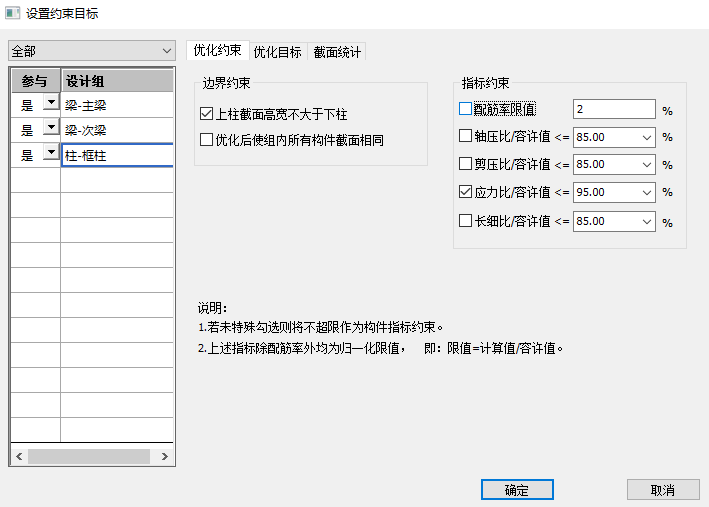Image resolution: width=709 pixels, height=507 pixels.
Task: Enable the 剪压比/容许值 checkbox
Action: (465, 164)
